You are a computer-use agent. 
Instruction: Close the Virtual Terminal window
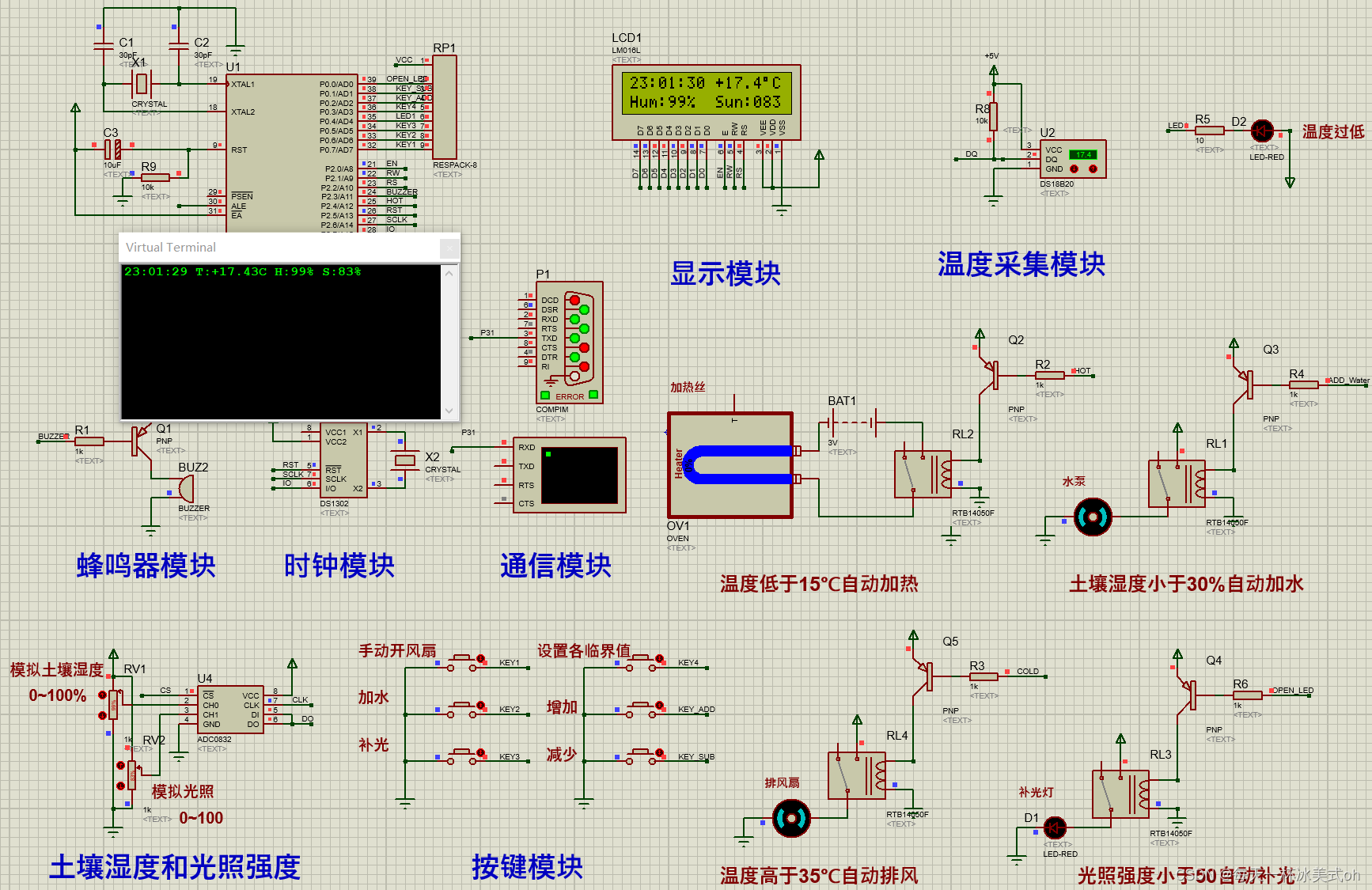click(449, 248)
